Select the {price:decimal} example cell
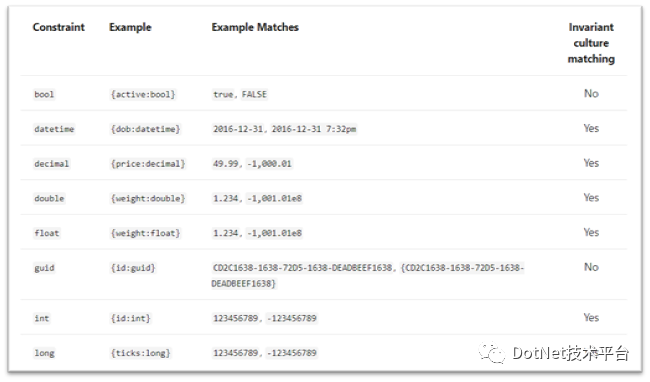The image size is (650, 382). click(148, 164)
